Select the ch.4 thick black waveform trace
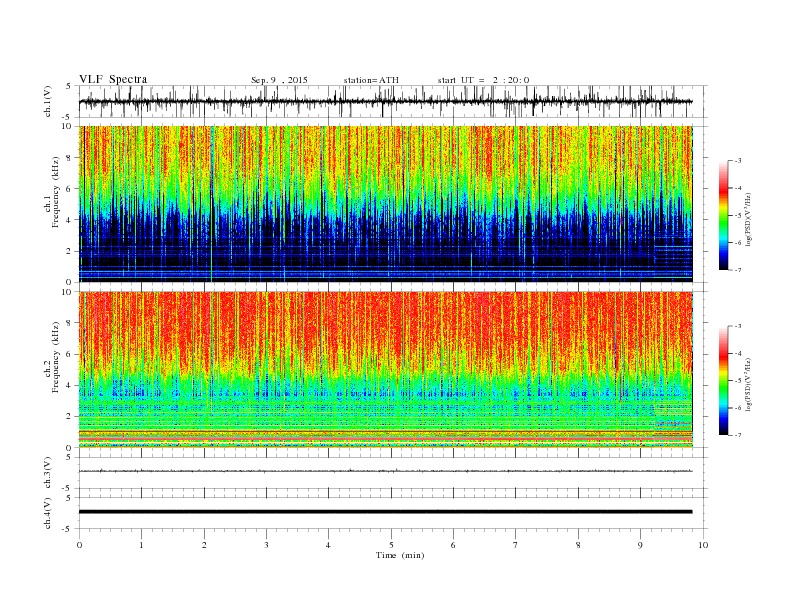Screen dimensions: 792x612 point(385,512)
